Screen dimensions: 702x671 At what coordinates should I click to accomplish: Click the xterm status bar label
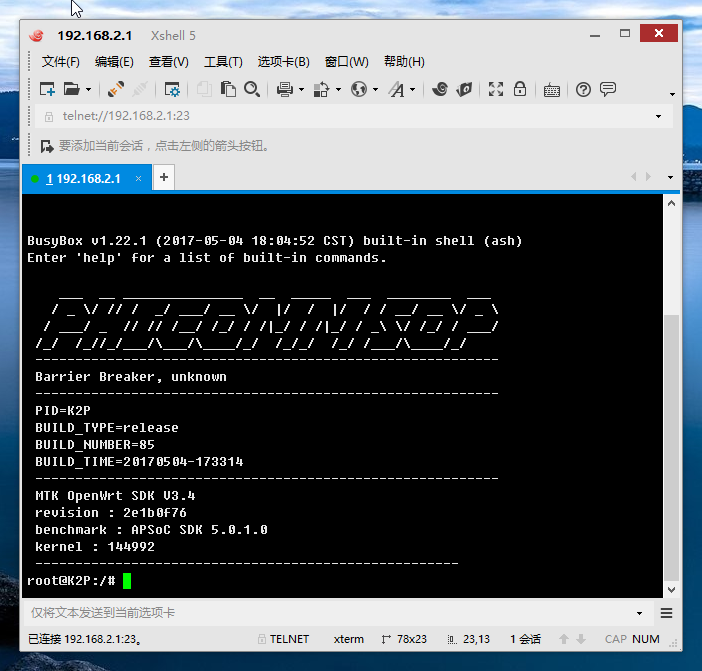point(348,639)
